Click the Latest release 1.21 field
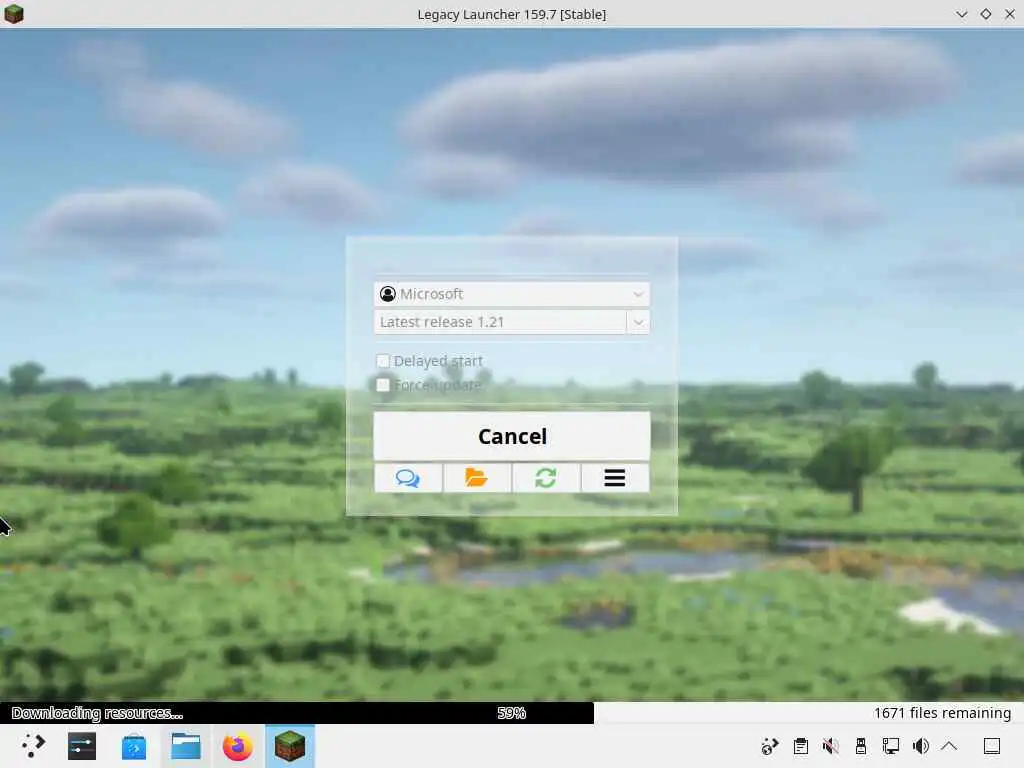 click(x=500, y=322)
